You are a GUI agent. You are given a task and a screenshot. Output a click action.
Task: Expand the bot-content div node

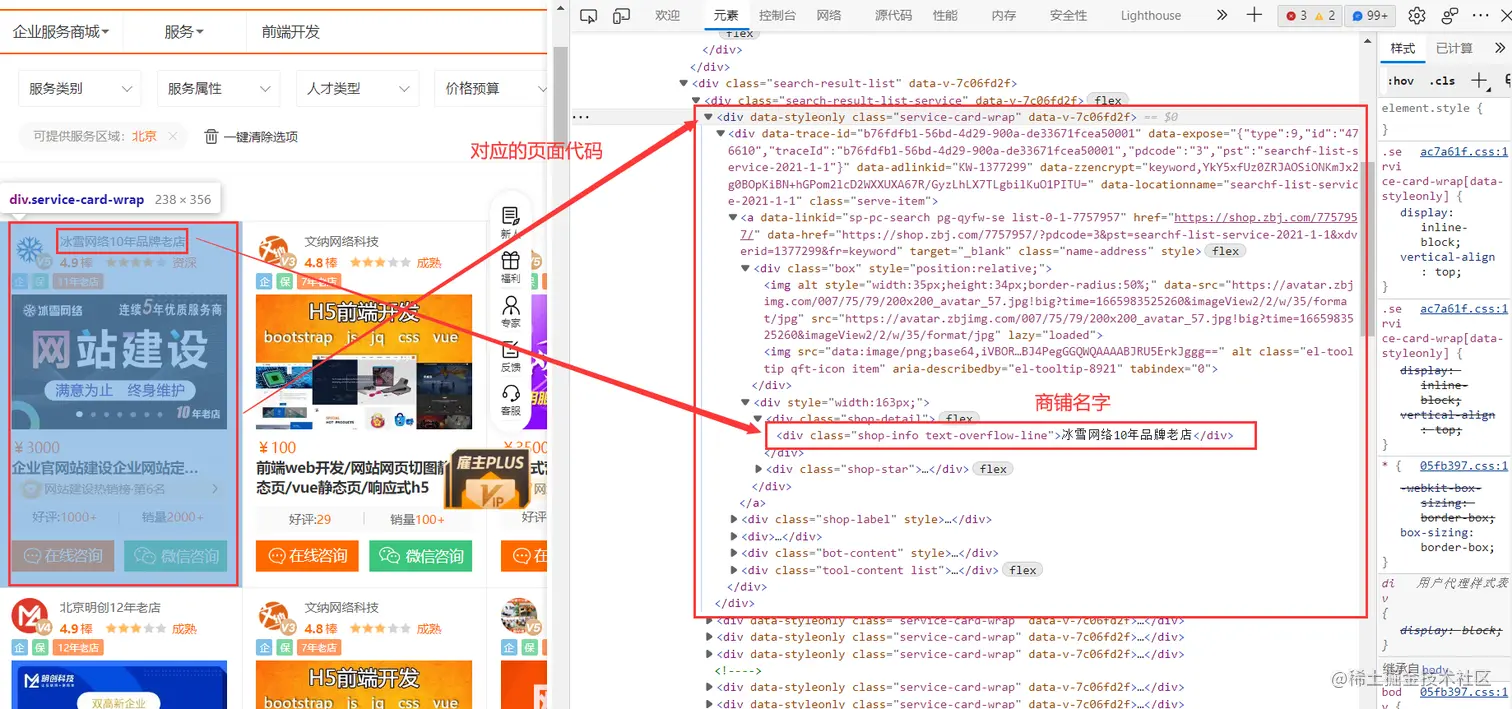tap(734, 553)
